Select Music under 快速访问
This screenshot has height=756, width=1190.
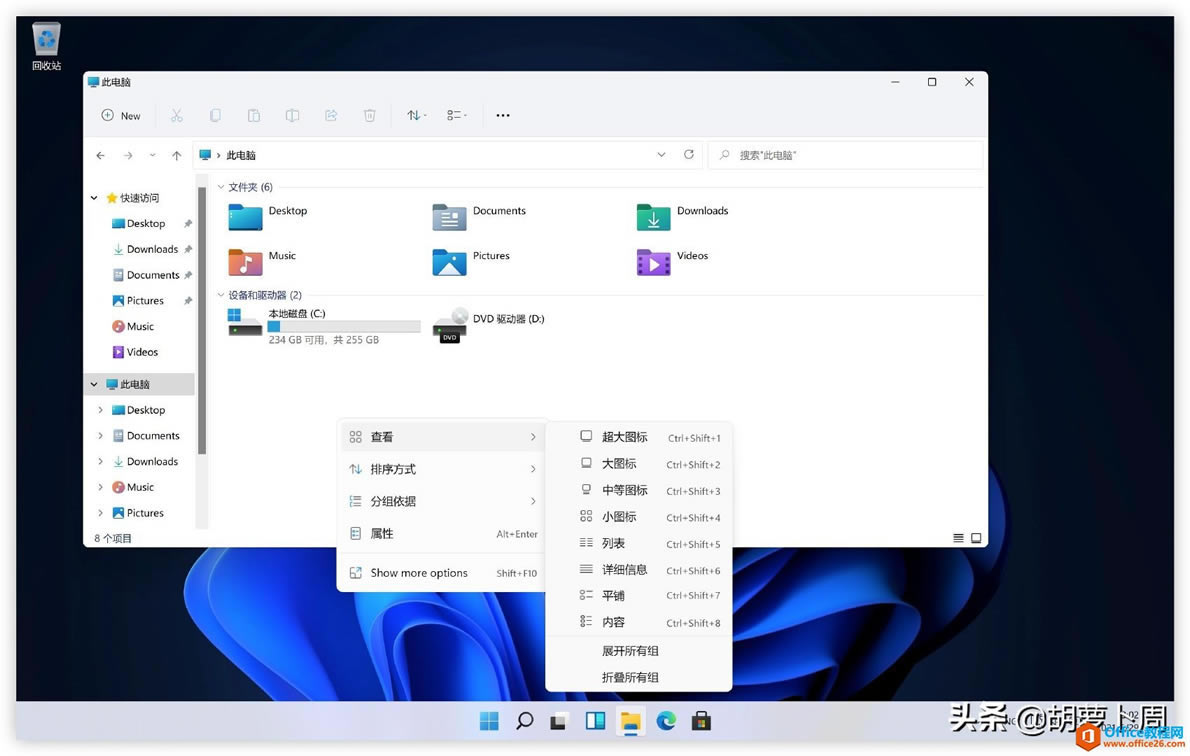[134, 326]
